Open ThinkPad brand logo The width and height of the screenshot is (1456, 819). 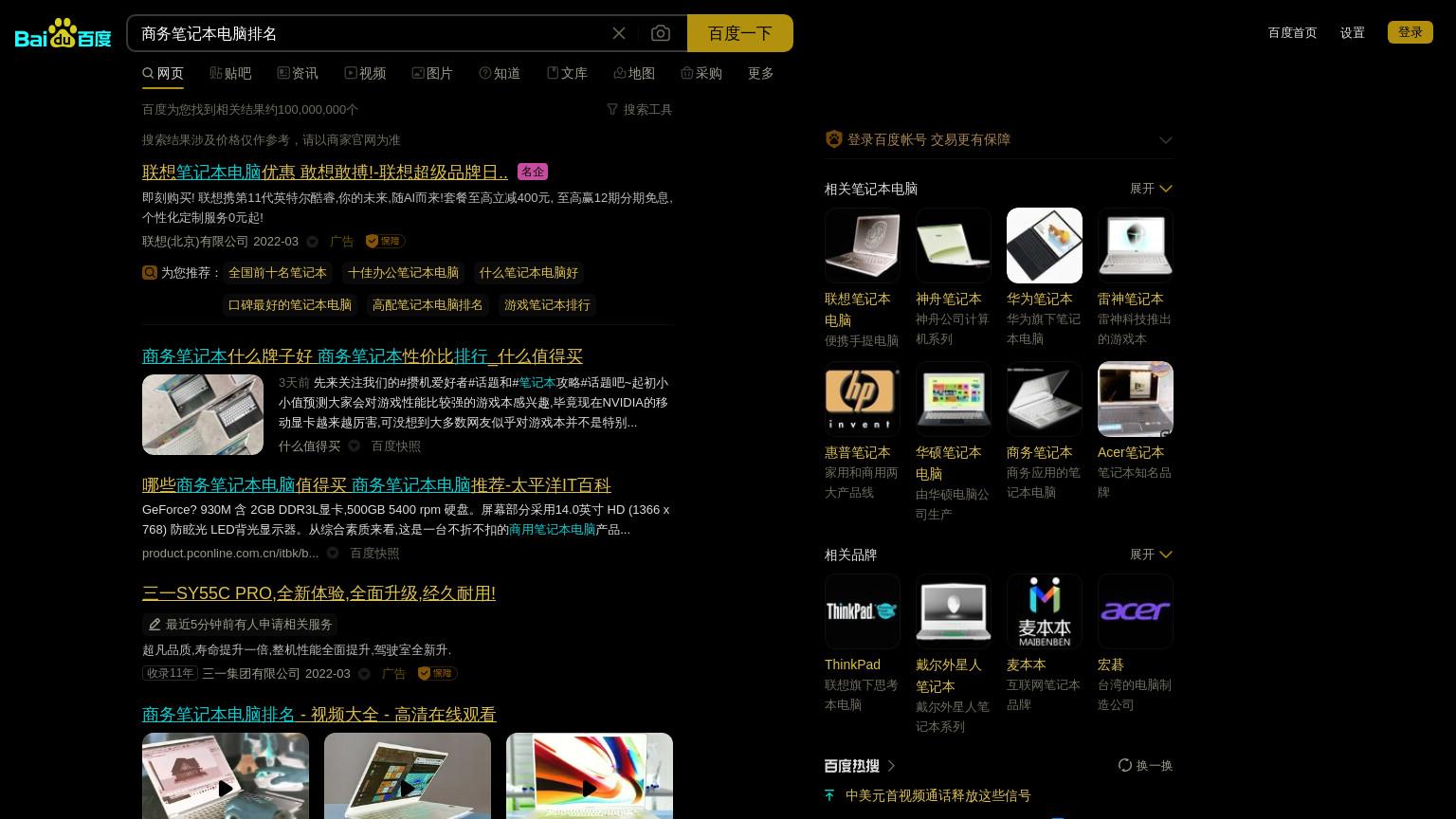pos(863,611)
